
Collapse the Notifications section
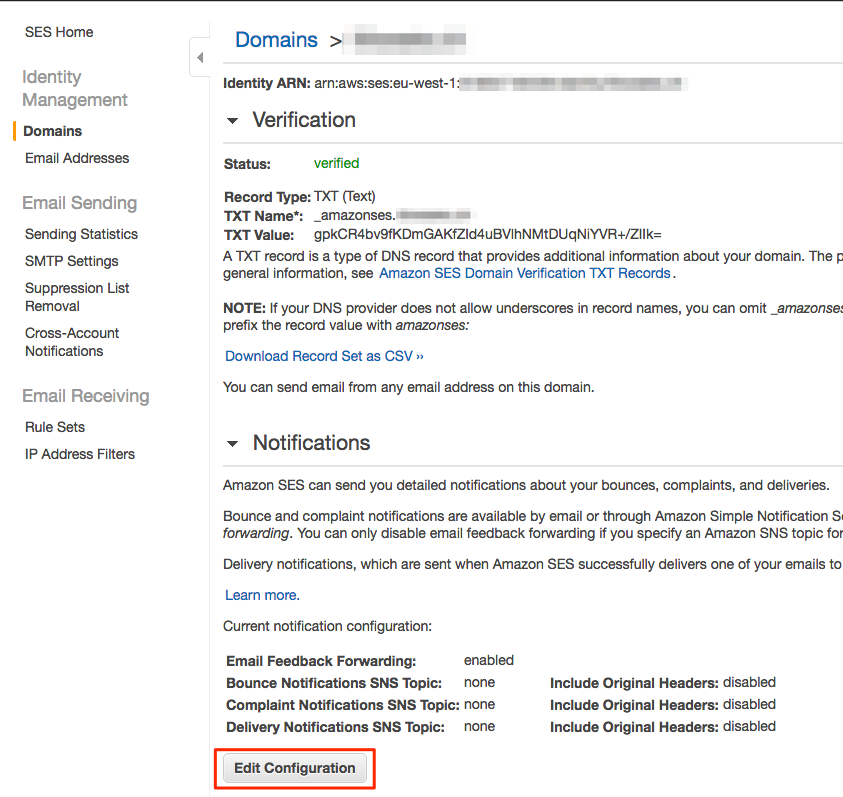(x=232, y=442)
